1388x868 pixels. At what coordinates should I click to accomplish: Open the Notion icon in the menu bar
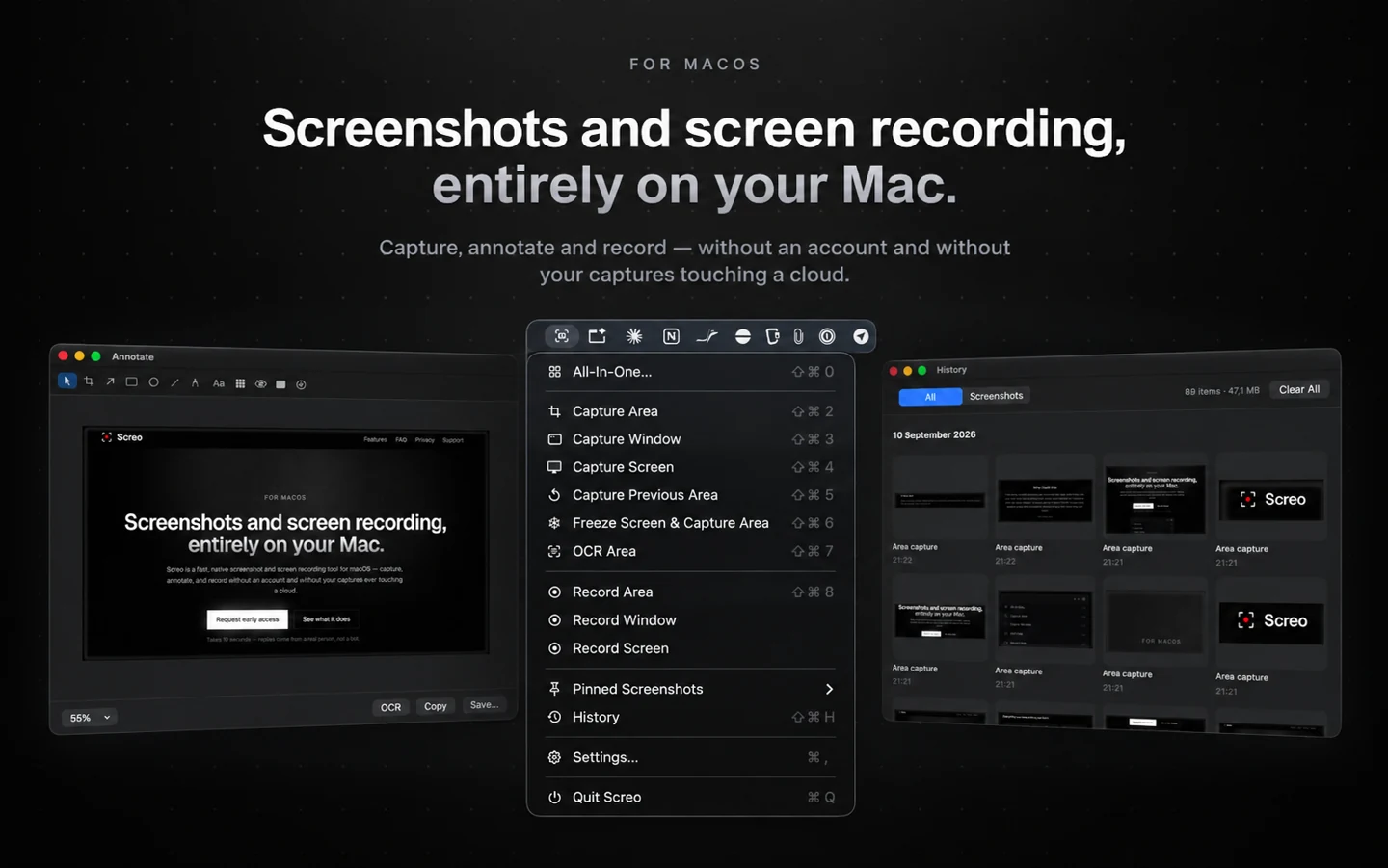[x=671, y=336]
